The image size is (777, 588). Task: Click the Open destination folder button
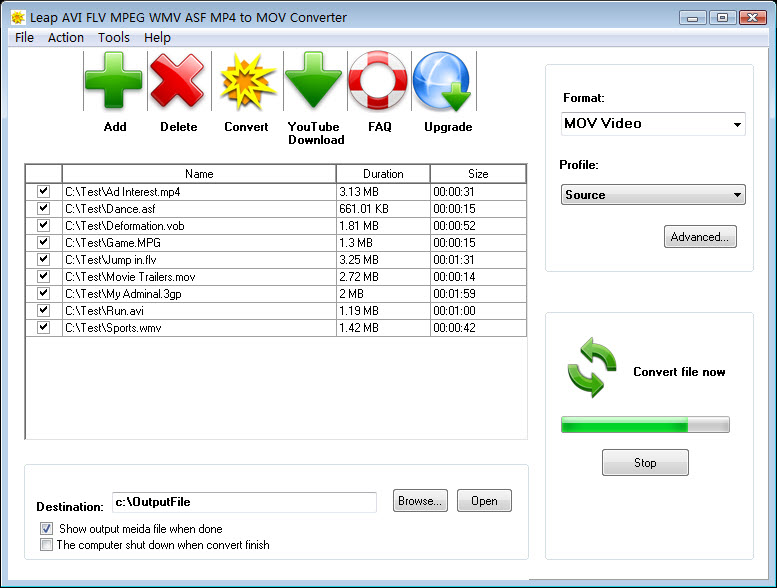[x=484, y=501]
